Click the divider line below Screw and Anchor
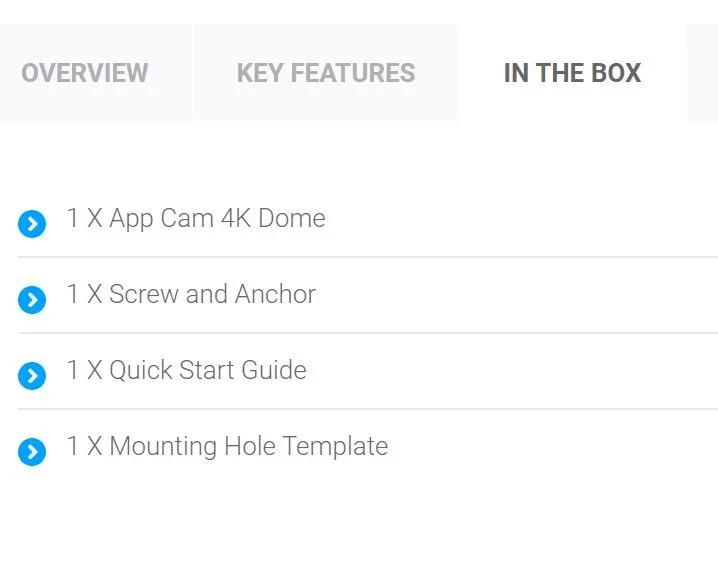This screenshot has width=718, height=573. (x=368, y=333)
